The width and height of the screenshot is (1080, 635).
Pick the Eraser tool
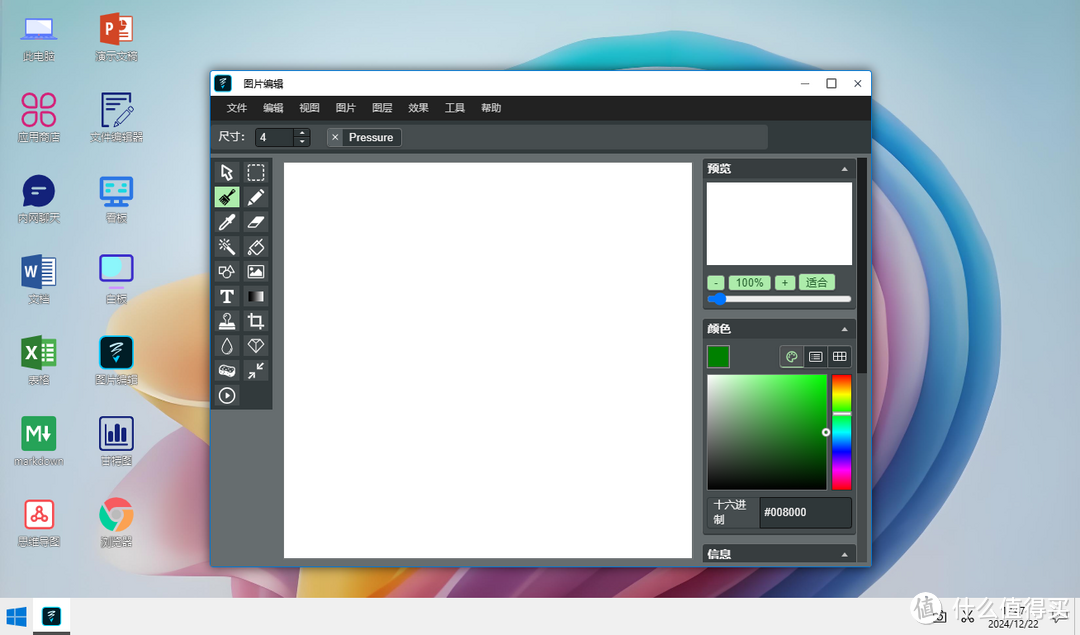256,222
